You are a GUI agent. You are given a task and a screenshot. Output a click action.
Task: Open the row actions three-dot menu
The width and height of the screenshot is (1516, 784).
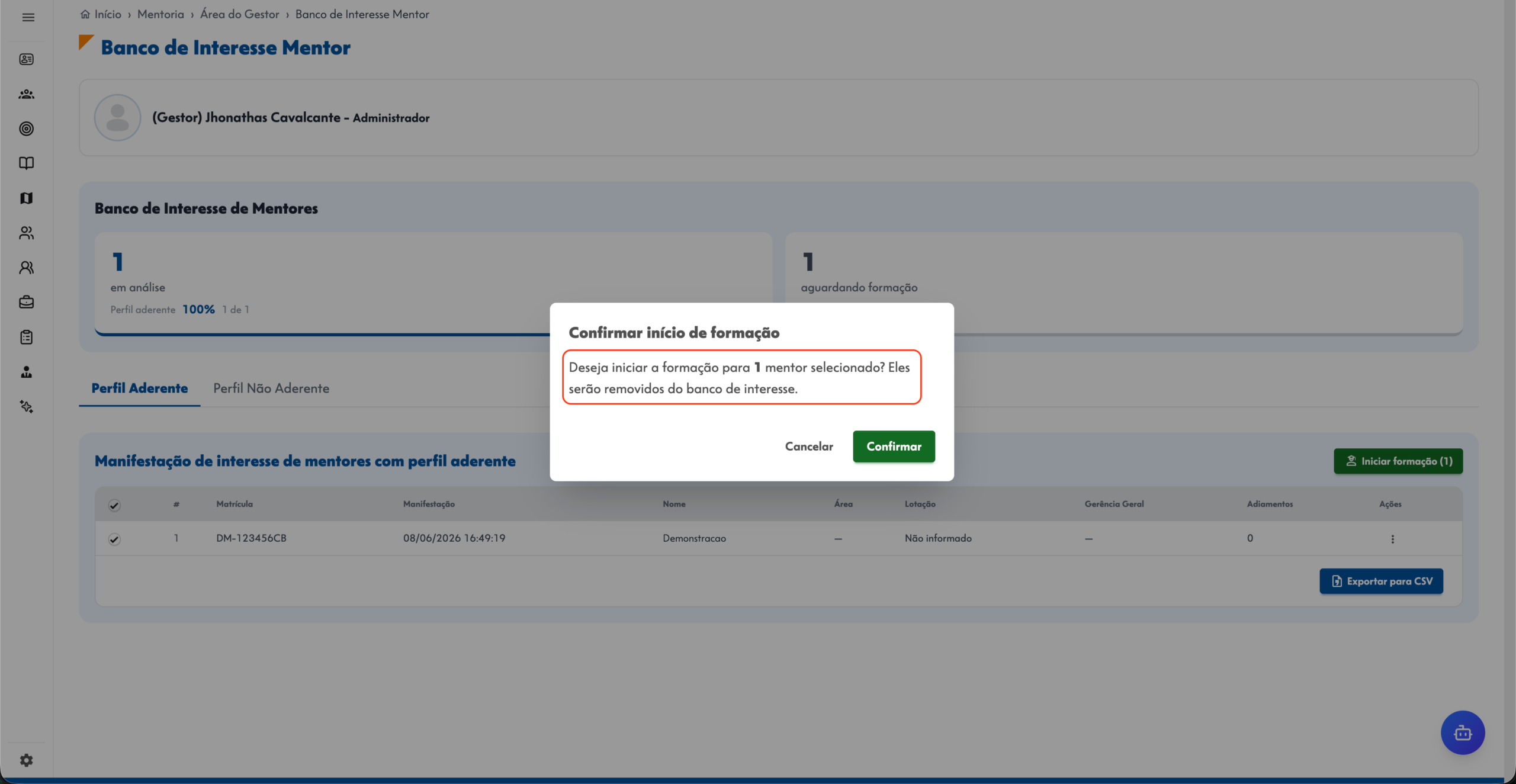(1392, 539)
